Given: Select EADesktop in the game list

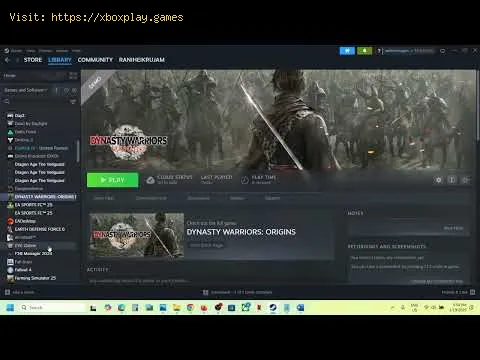Looking at the screenshot, I should pyautogui.click(x=25, y=221).
